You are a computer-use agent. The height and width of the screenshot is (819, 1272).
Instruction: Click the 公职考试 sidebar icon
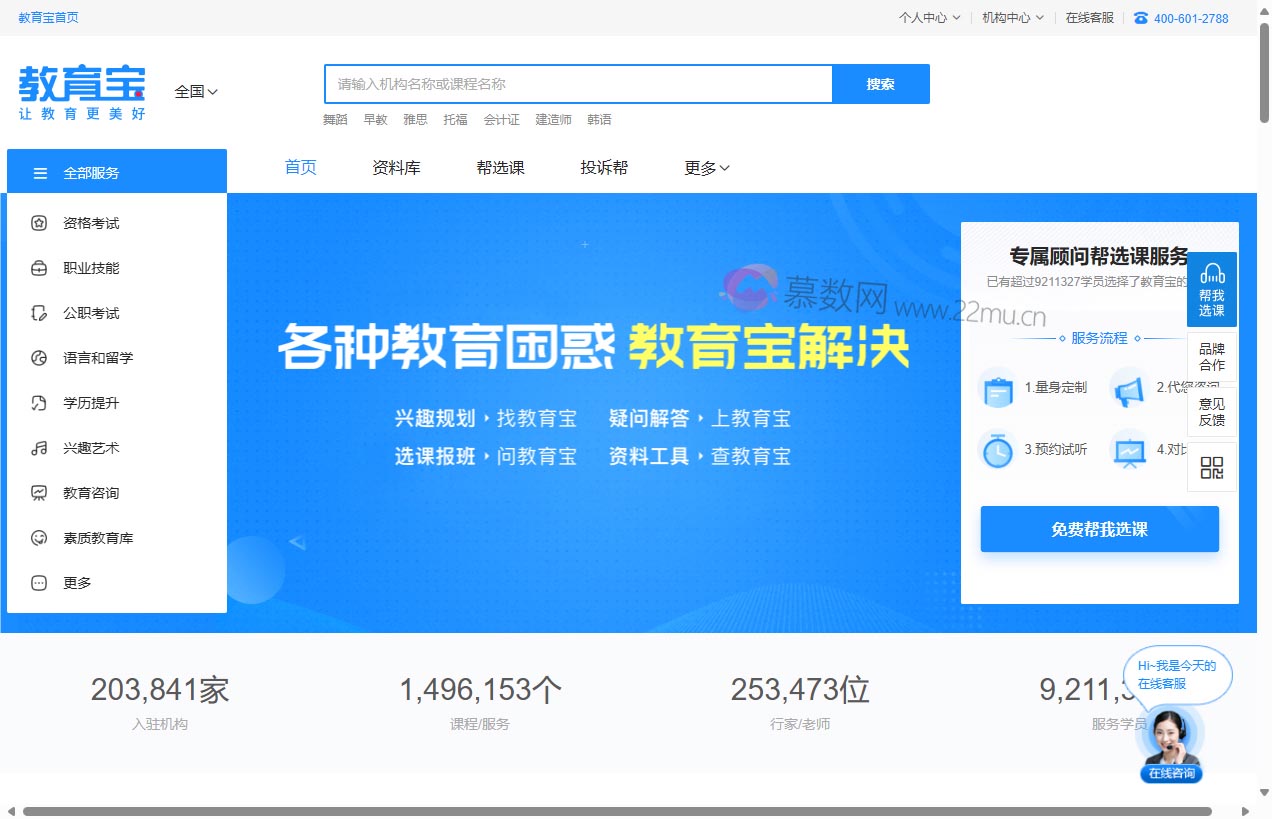click(x=39, y=313)
